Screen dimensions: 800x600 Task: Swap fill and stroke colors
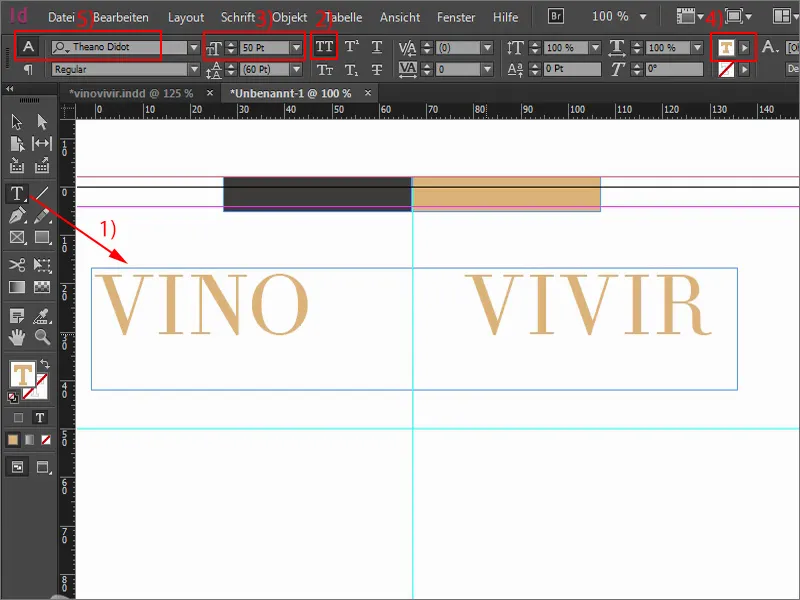click(45, 364)
